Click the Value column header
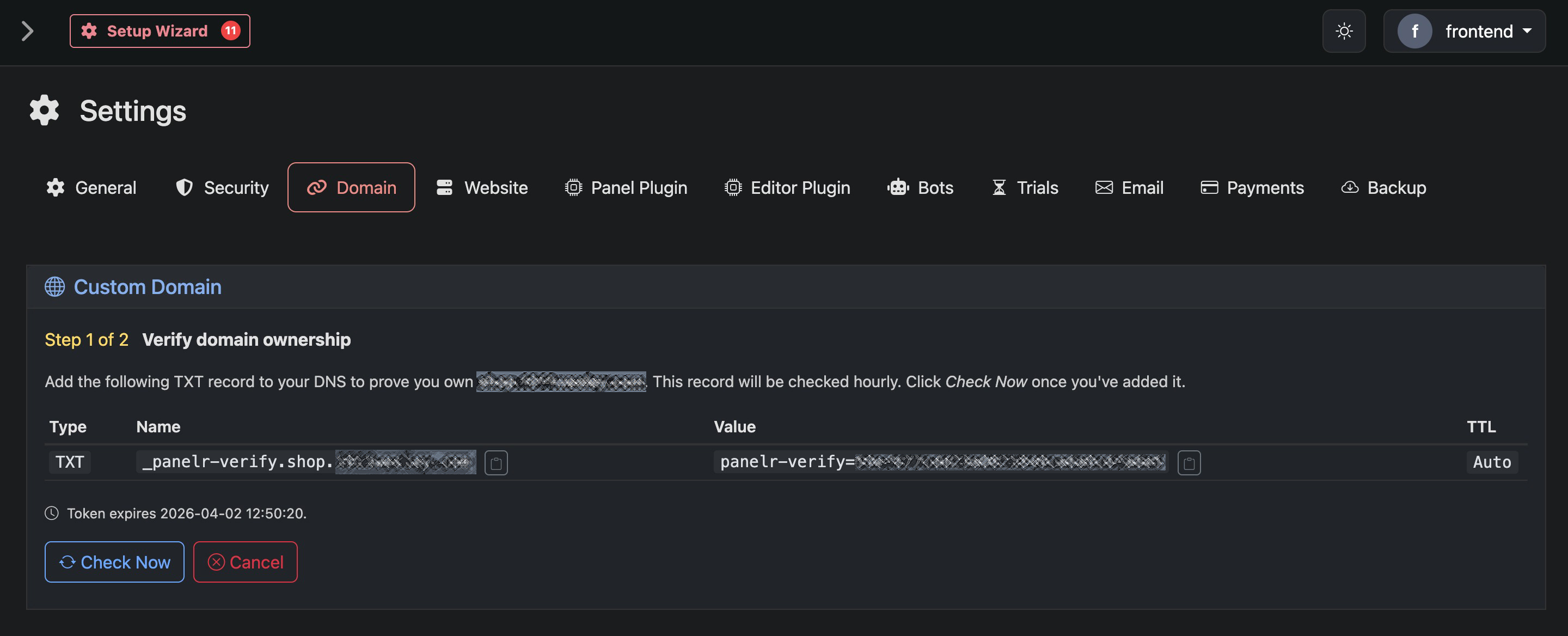 [734, 427]
